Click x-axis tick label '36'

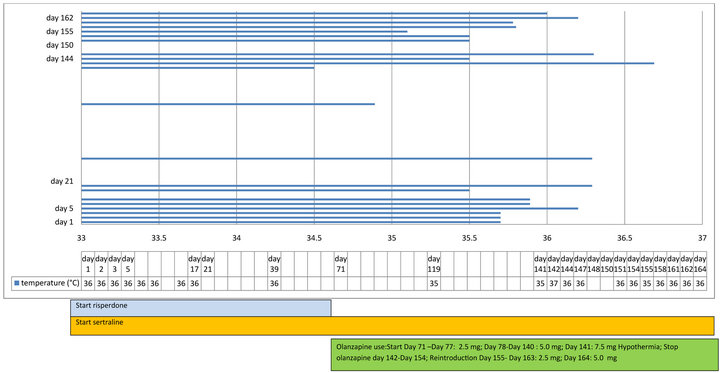pyautogui.click(x=547, y=238)
